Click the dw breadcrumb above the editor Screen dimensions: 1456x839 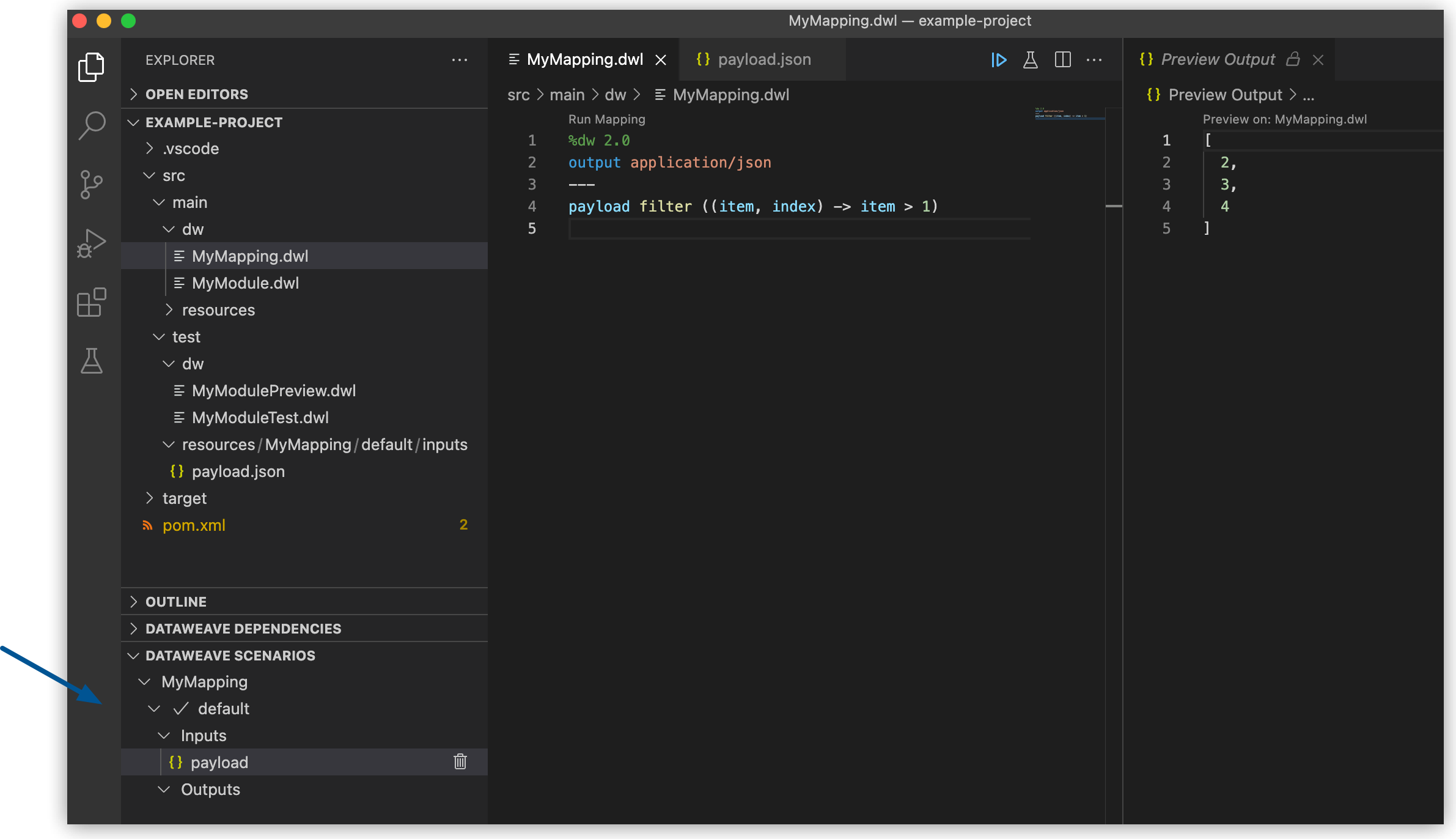[616, 95]
